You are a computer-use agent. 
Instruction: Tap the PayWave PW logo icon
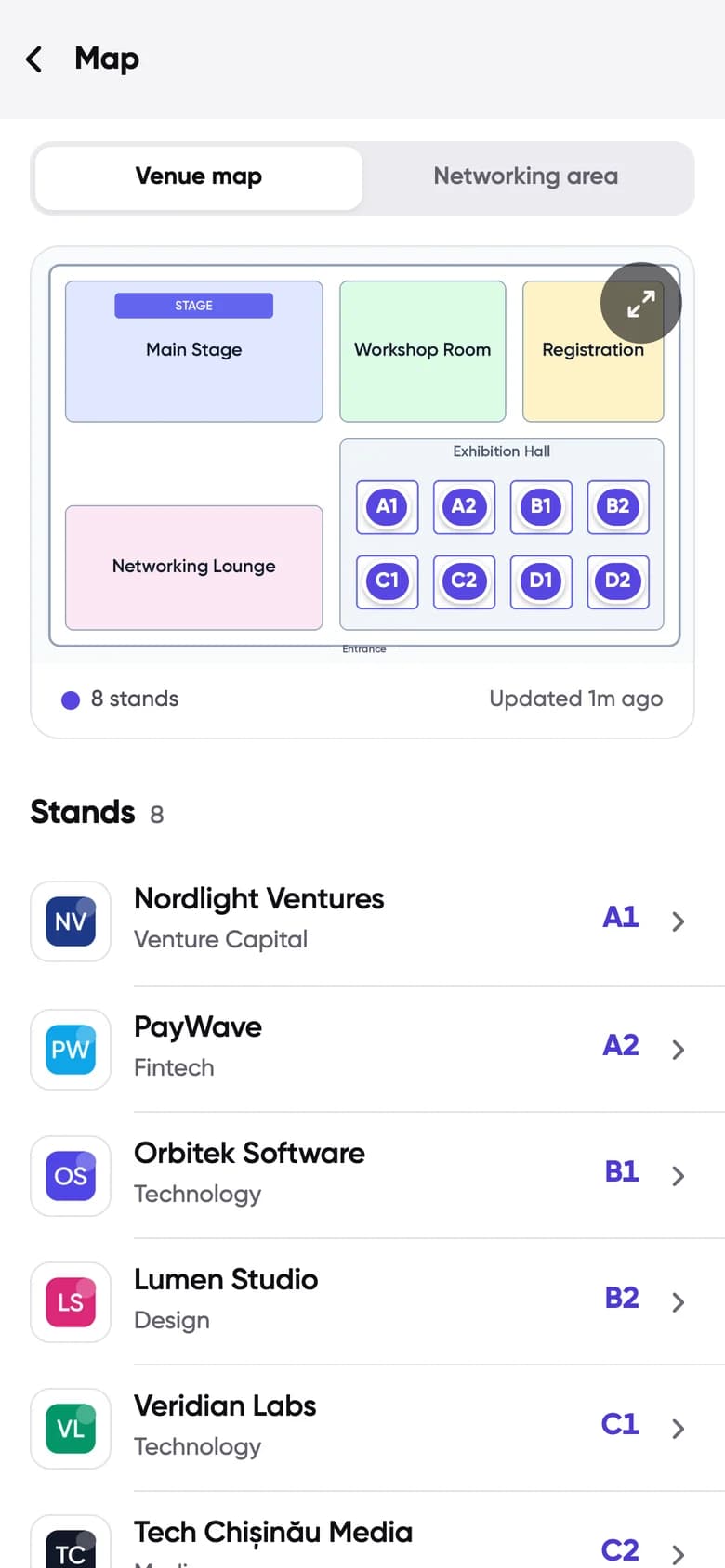[x=71, y=1050]
